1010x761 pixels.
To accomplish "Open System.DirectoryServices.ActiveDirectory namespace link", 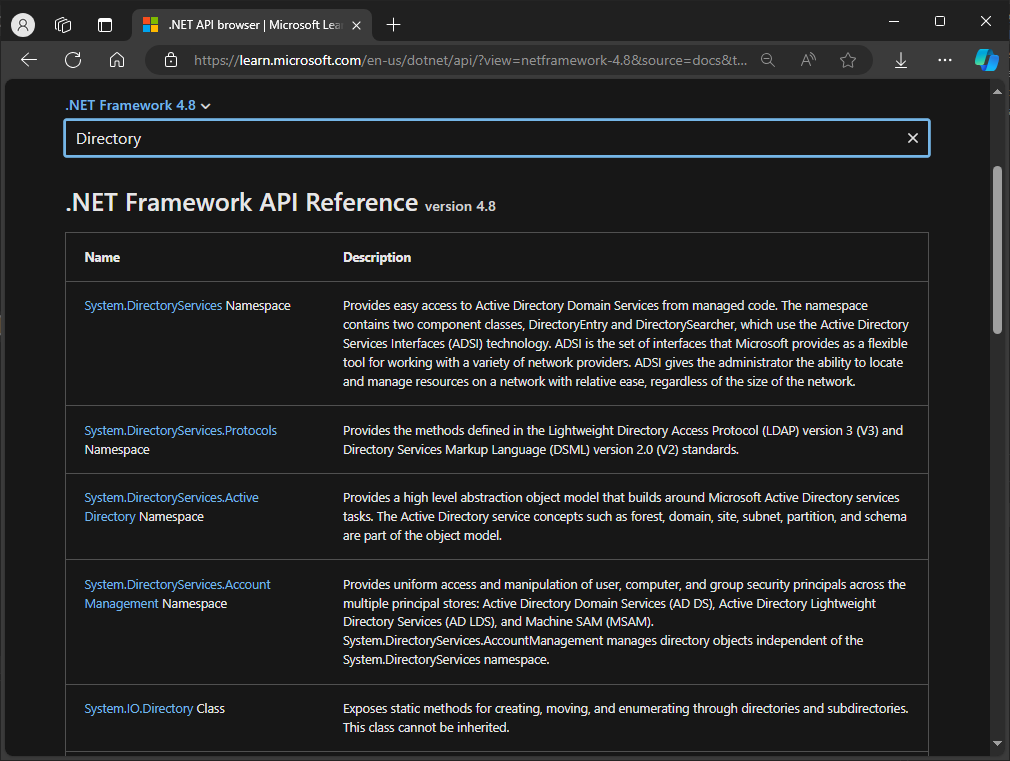I will coord(171,507).
